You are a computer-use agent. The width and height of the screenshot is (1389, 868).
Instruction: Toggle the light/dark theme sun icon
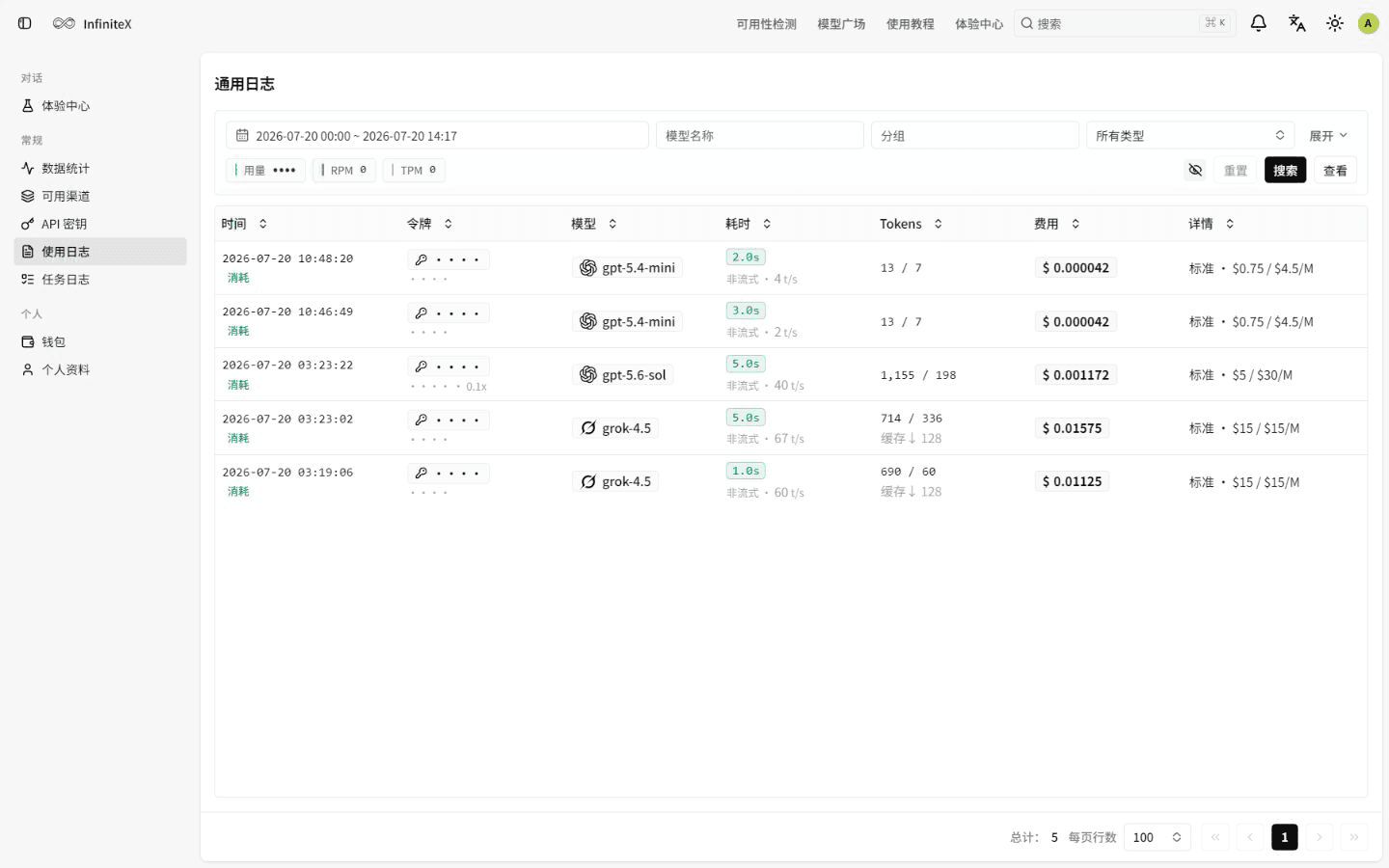click(1335, 23)
